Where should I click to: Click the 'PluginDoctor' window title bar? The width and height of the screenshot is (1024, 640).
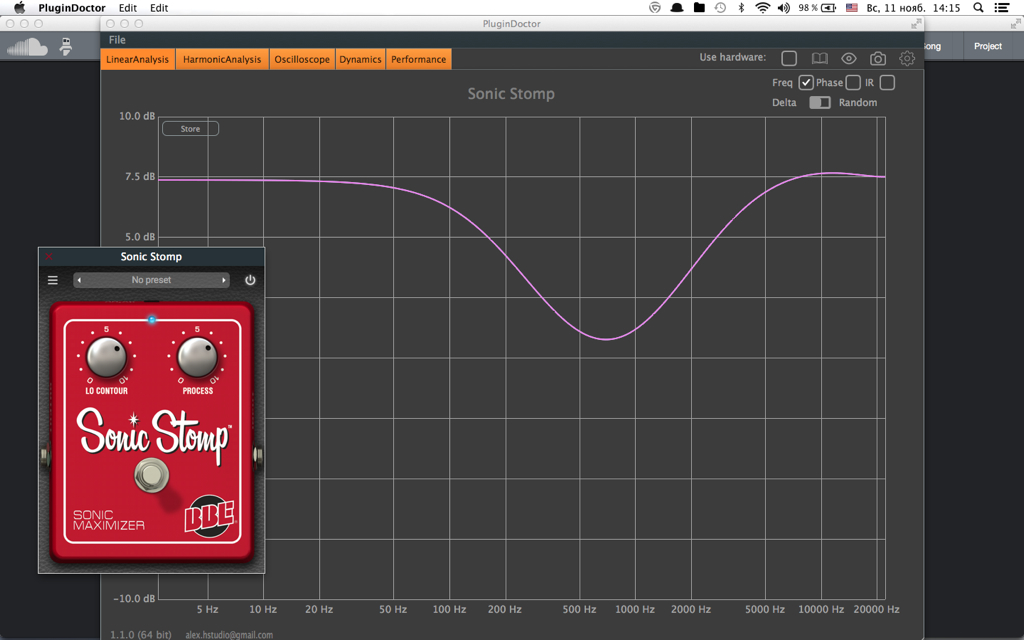point(512,24)
